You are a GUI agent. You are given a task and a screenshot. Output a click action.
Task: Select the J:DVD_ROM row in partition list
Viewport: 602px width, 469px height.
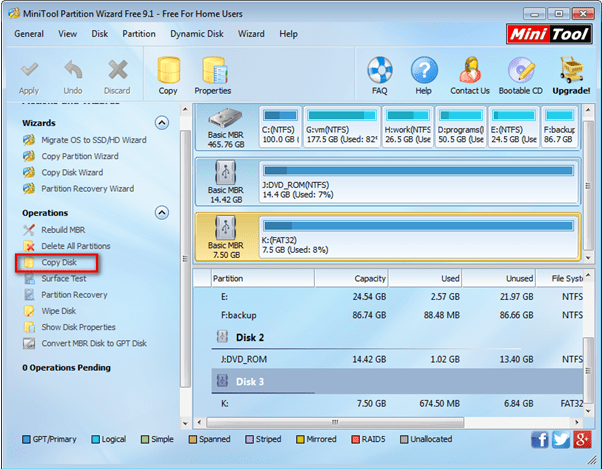tap(397, 360)
